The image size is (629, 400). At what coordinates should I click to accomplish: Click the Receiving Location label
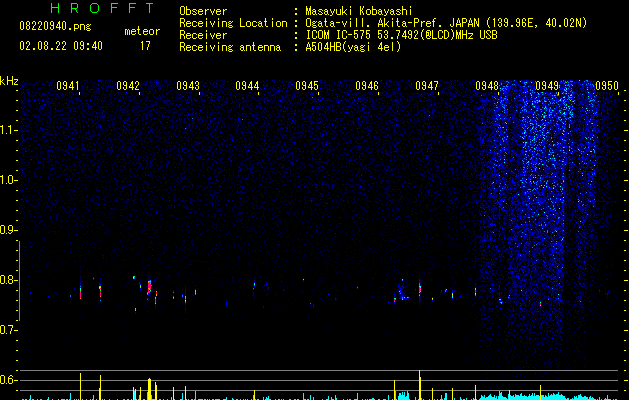(x=233, y=23)
